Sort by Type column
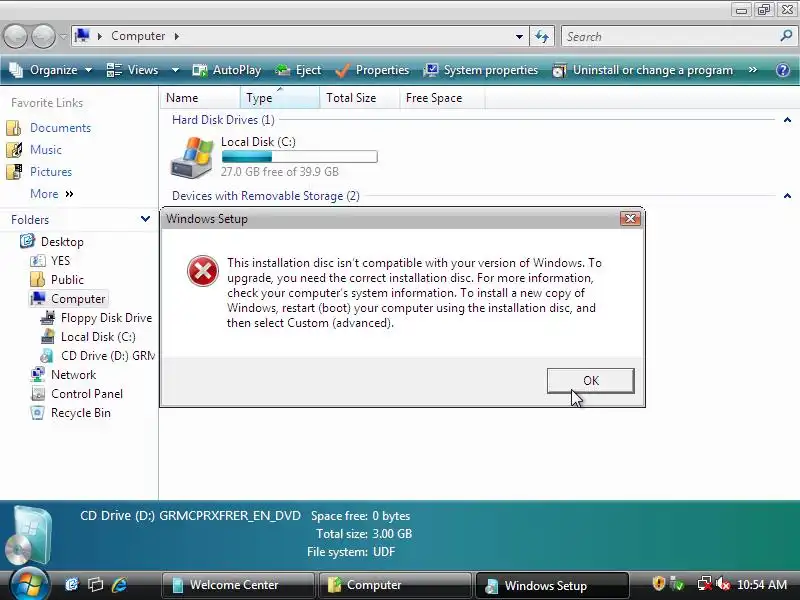 click(280, 97)
